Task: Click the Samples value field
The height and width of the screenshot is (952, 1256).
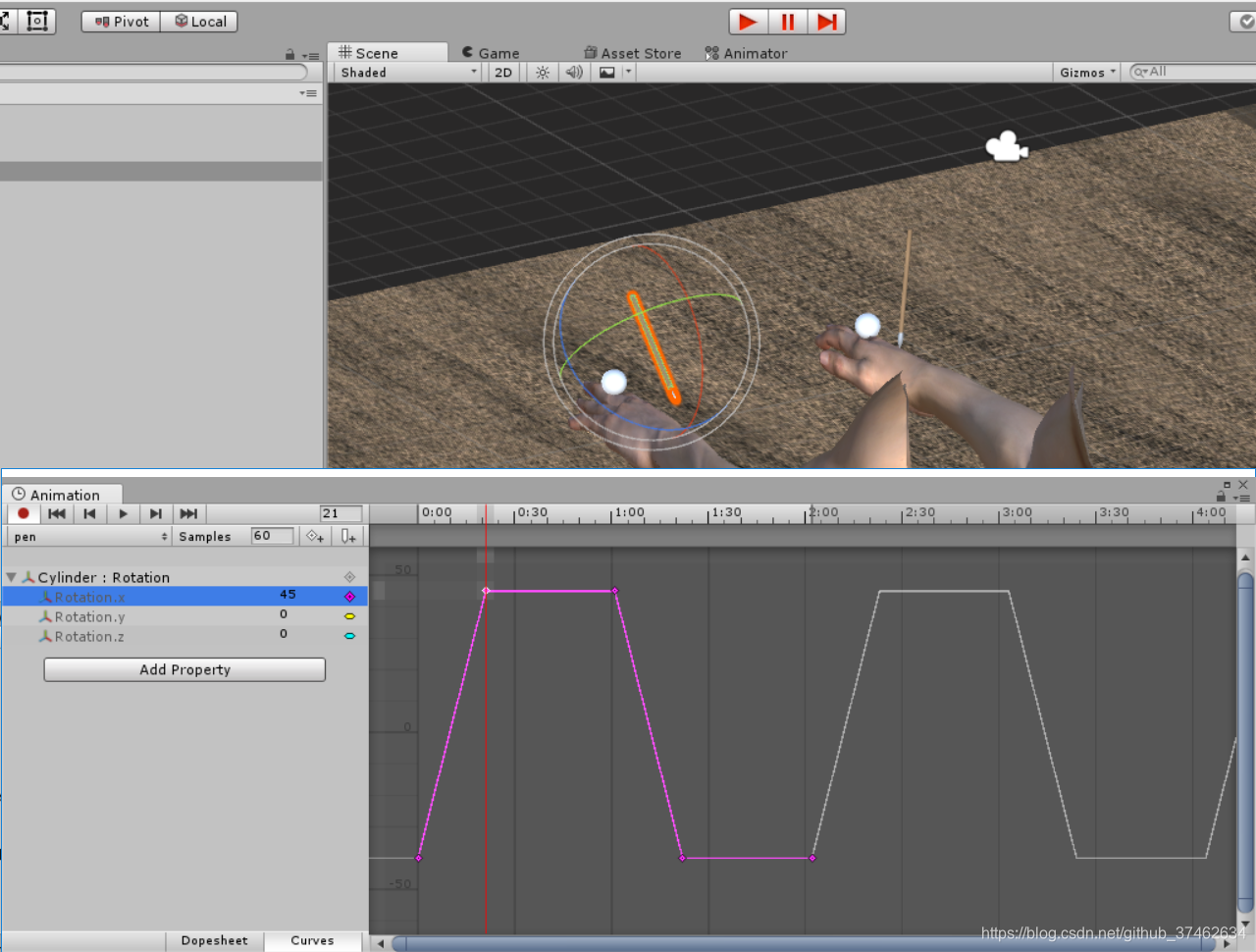Action: coord(272,536)
